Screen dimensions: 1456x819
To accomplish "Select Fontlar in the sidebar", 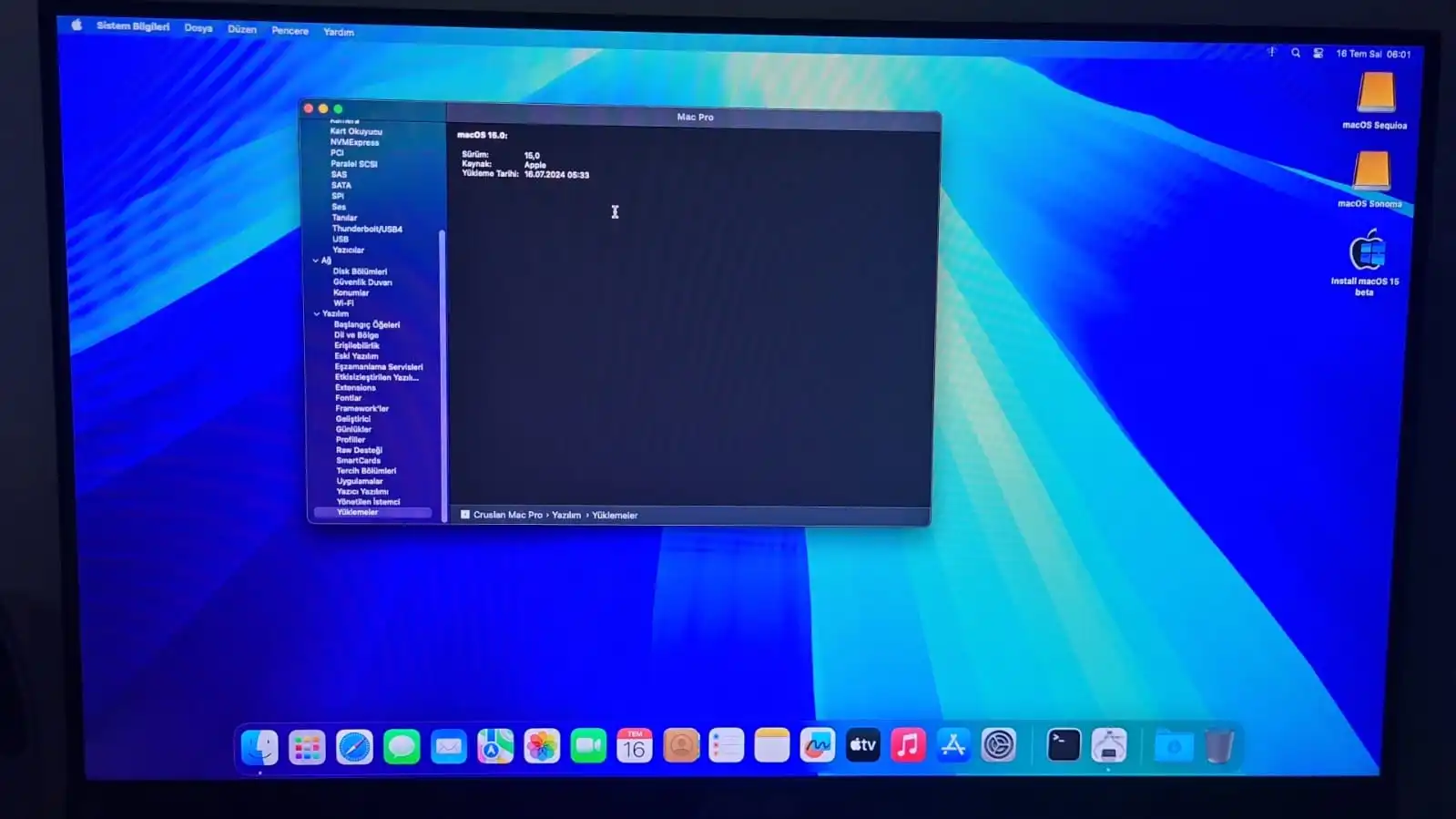I will [x=349, y=398].
